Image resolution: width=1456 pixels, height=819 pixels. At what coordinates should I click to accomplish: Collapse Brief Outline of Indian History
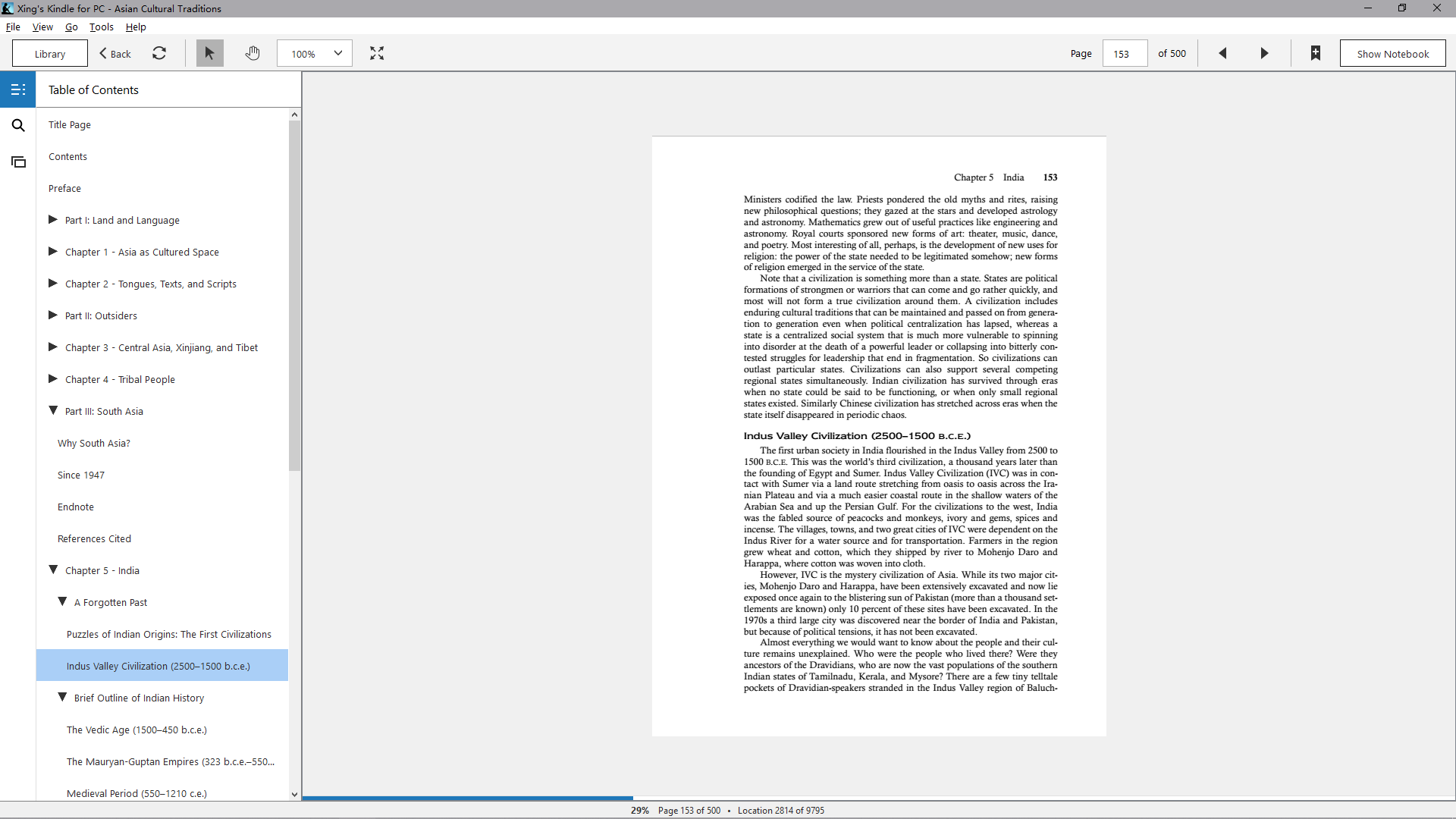(x=62, y=697)
